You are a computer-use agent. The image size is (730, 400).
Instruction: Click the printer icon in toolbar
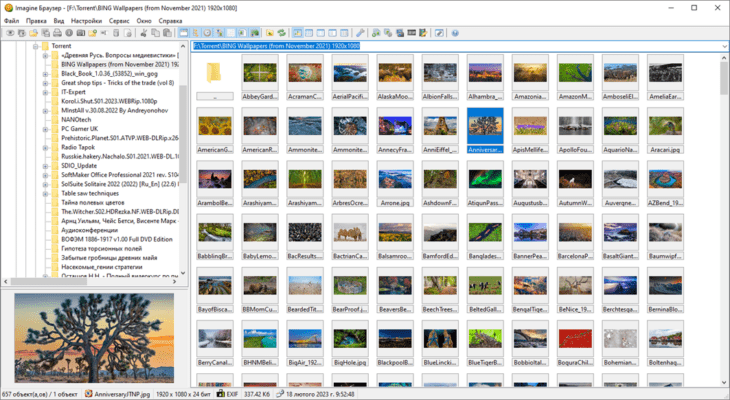point(57,33)
